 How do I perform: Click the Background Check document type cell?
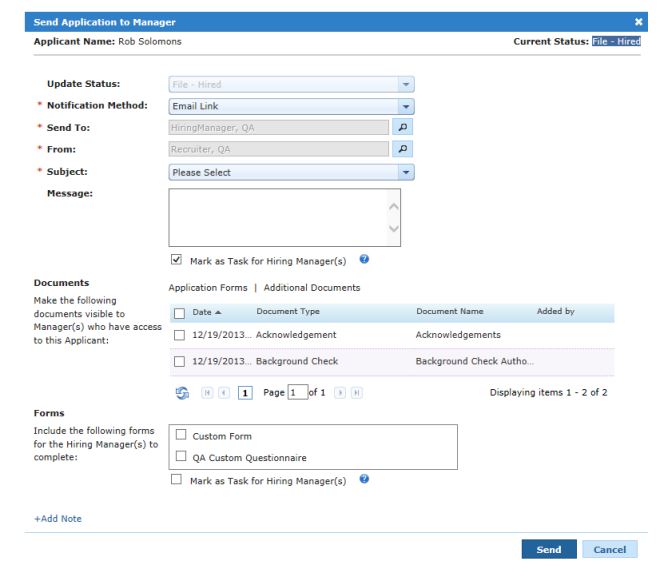[297, 361]
